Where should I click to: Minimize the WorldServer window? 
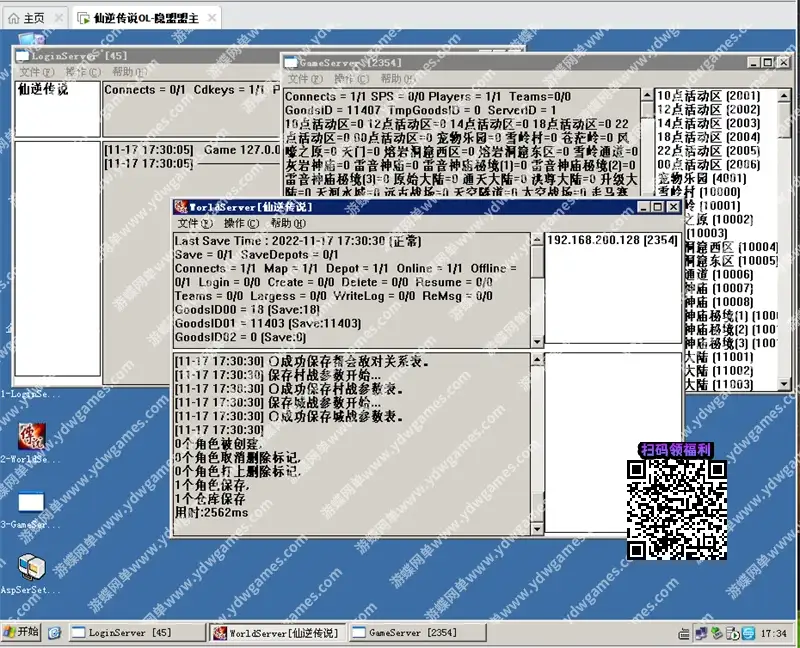[x=643, y=207]
